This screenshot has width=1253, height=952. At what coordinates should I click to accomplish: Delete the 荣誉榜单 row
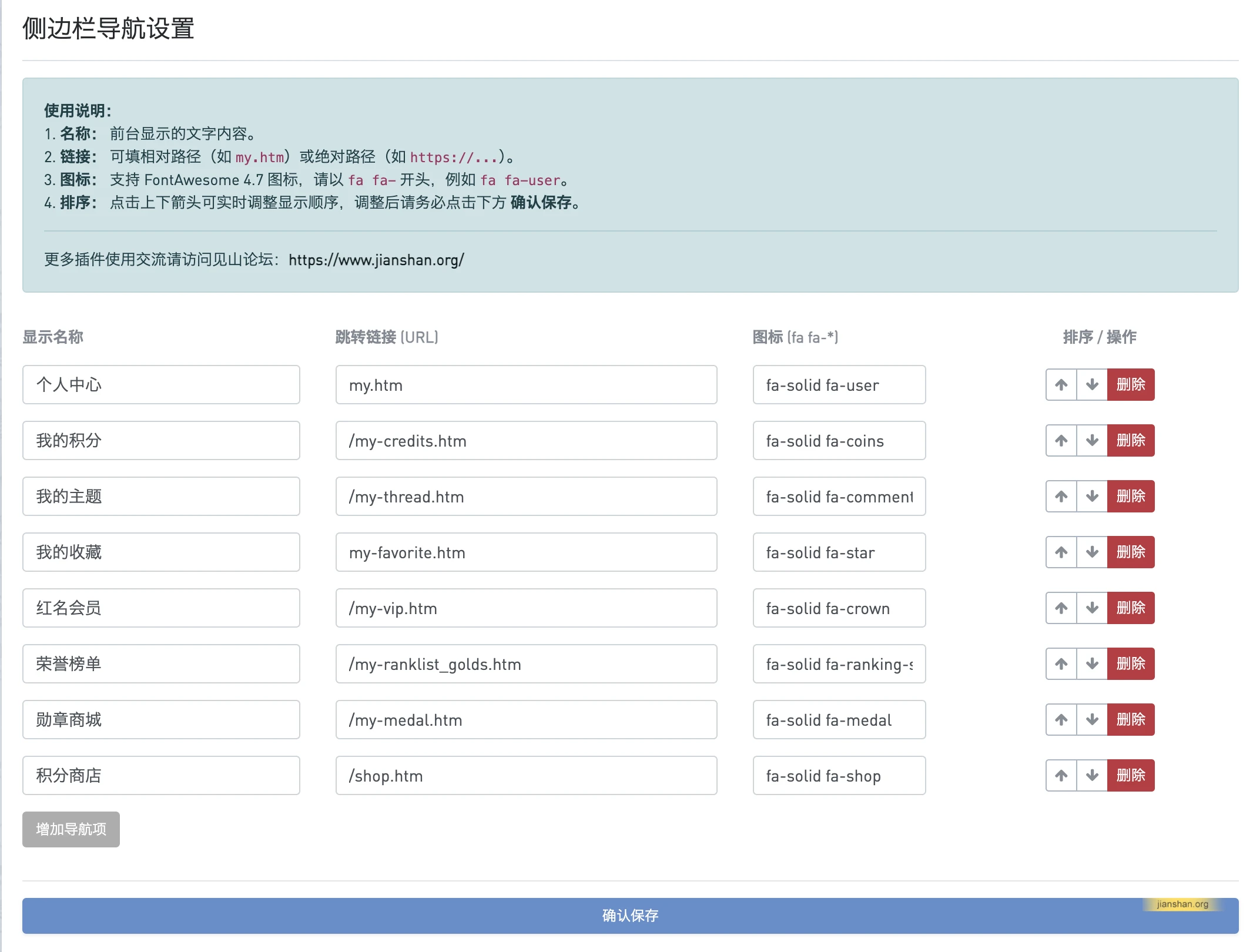click(x=1131, y=664)
